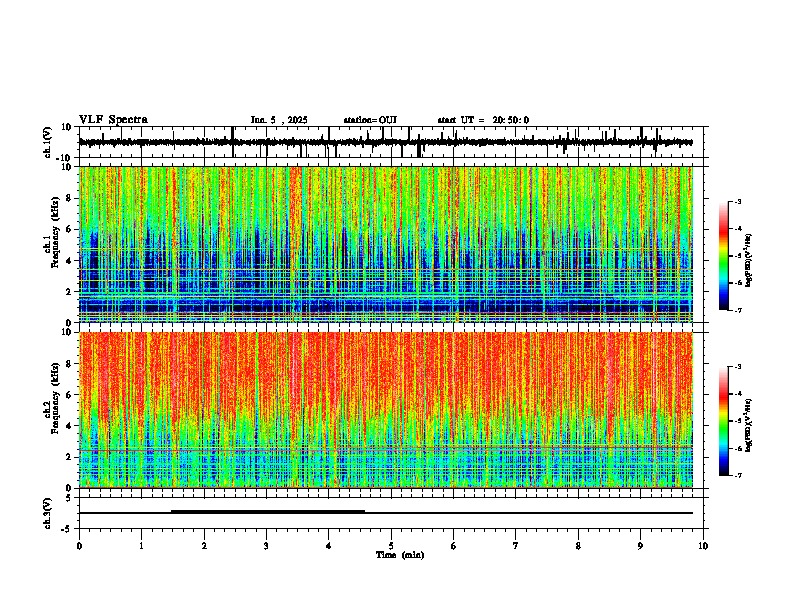Viewport: 792px width, 612px height.
Task: Click the ch.3 voltage trace panel
Action: 393,513
